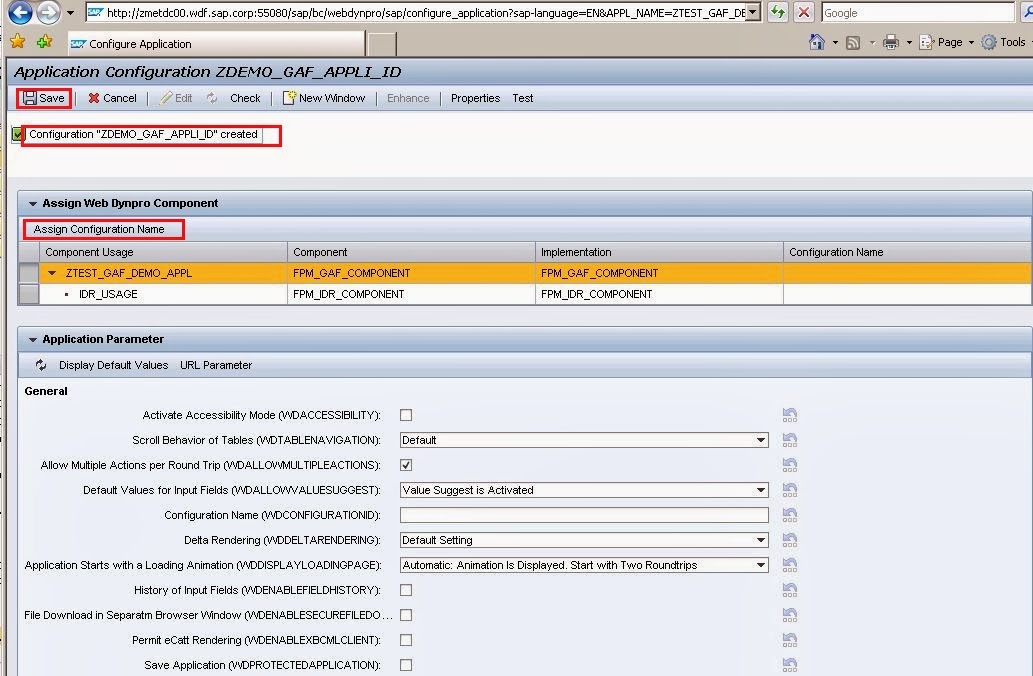Enable Activate Accessibility Mode checkbox

pyautogui.click(x=406, y=415)
